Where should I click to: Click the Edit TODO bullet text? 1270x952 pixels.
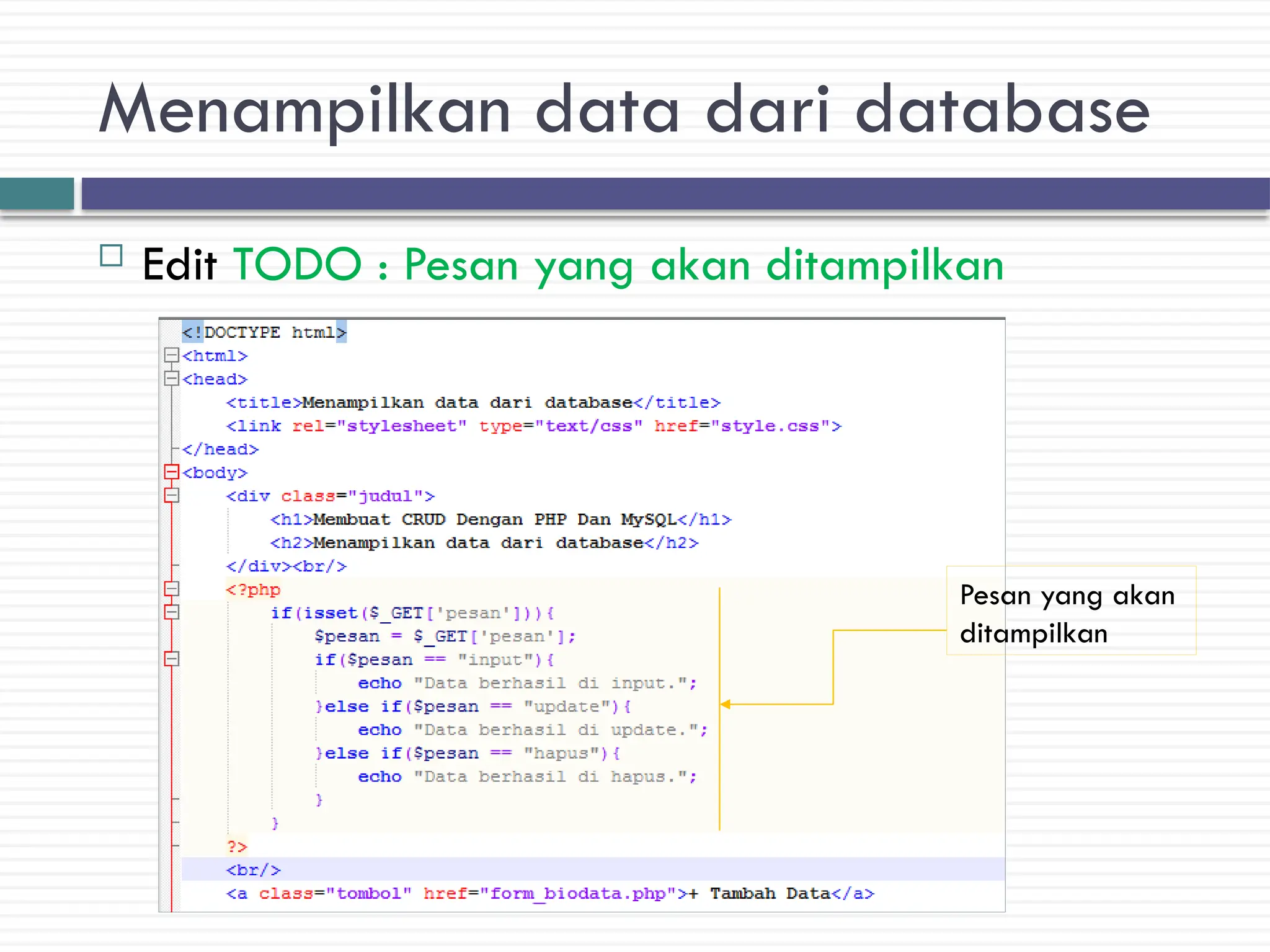(573, 265)
